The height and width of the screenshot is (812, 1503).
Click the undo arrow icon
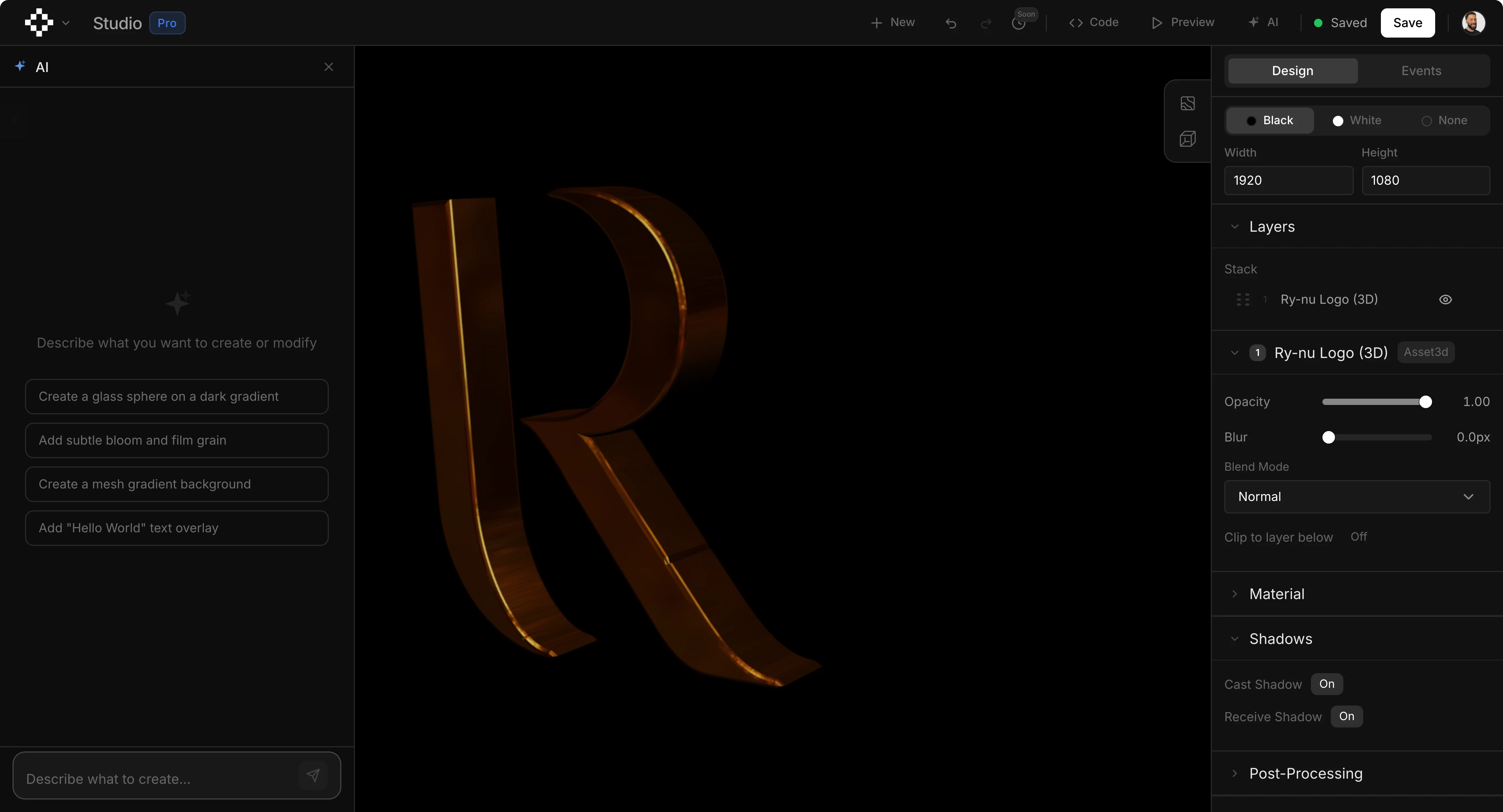click(951, 23)
